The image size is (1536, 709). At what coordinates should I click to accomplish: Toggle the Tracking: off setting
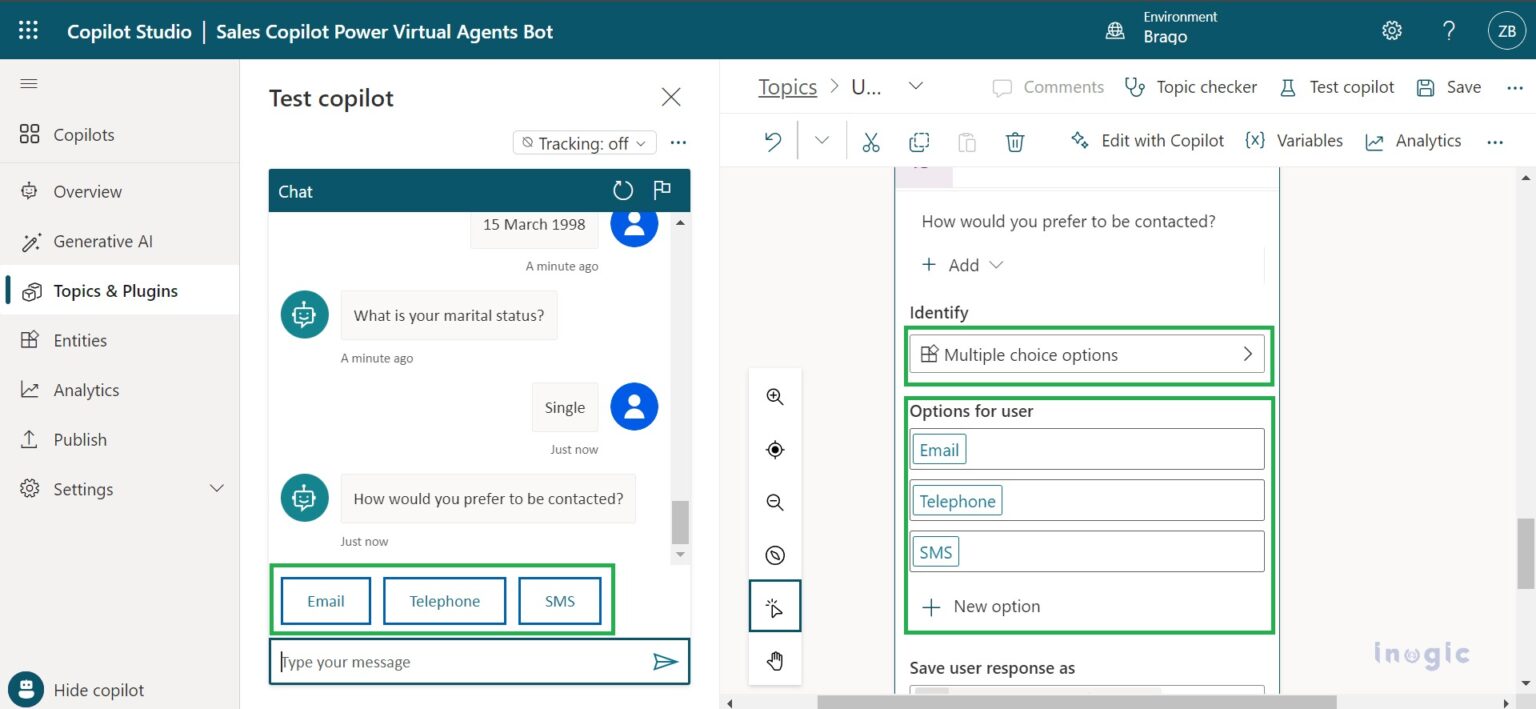click(584, 143)
